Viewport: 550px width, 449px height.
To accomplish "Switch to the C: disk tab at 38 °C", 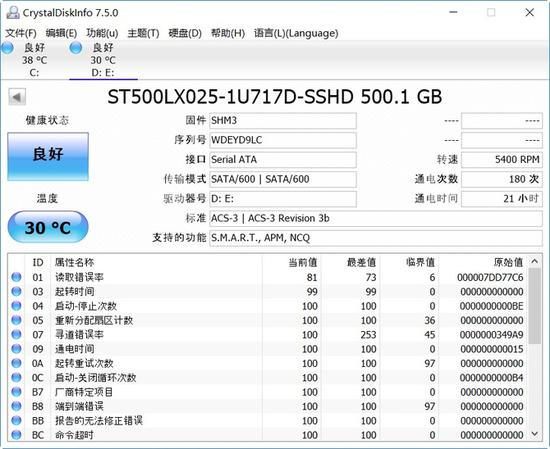I will pos(34,60).
